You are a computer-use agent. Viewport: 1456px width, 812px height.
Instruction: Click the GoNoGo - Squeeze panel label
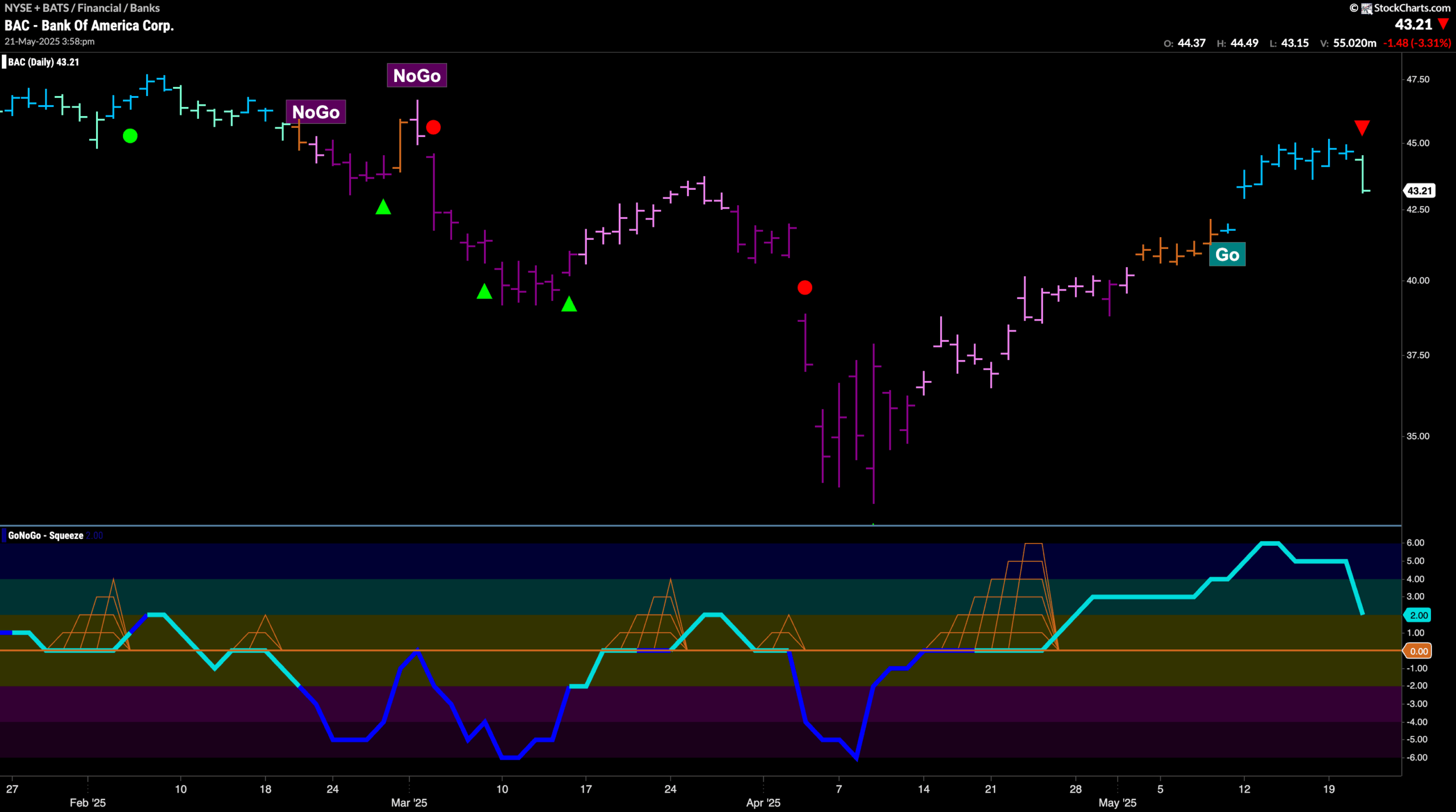tap(45, 536)
